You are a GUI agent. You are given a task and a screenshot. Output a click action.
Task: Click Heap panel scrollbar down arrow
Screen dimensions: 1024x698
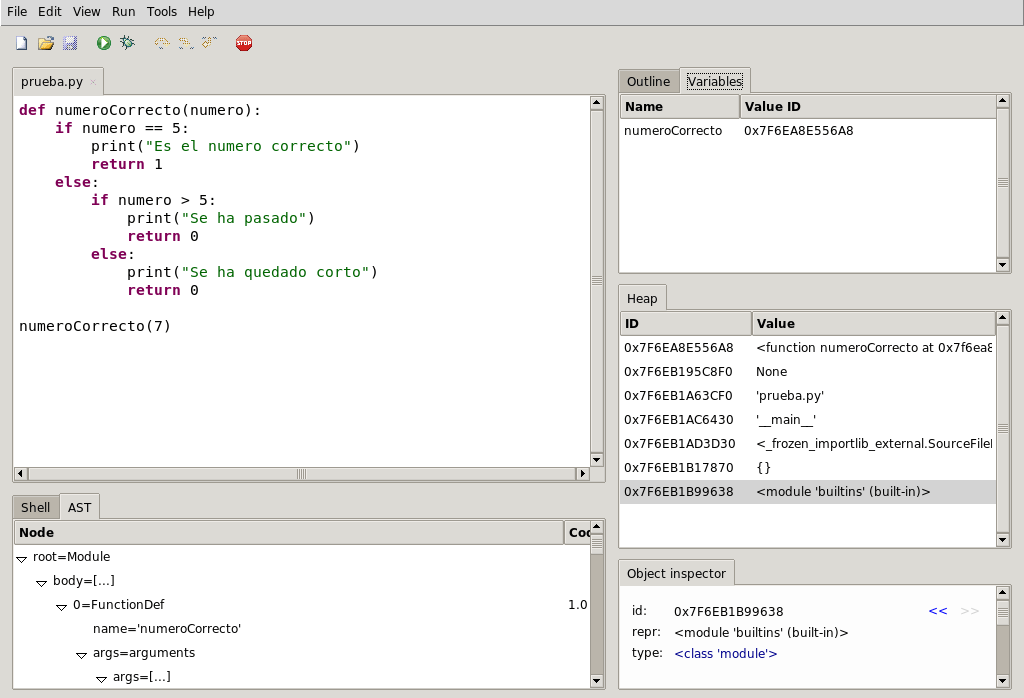point(1002,539)
